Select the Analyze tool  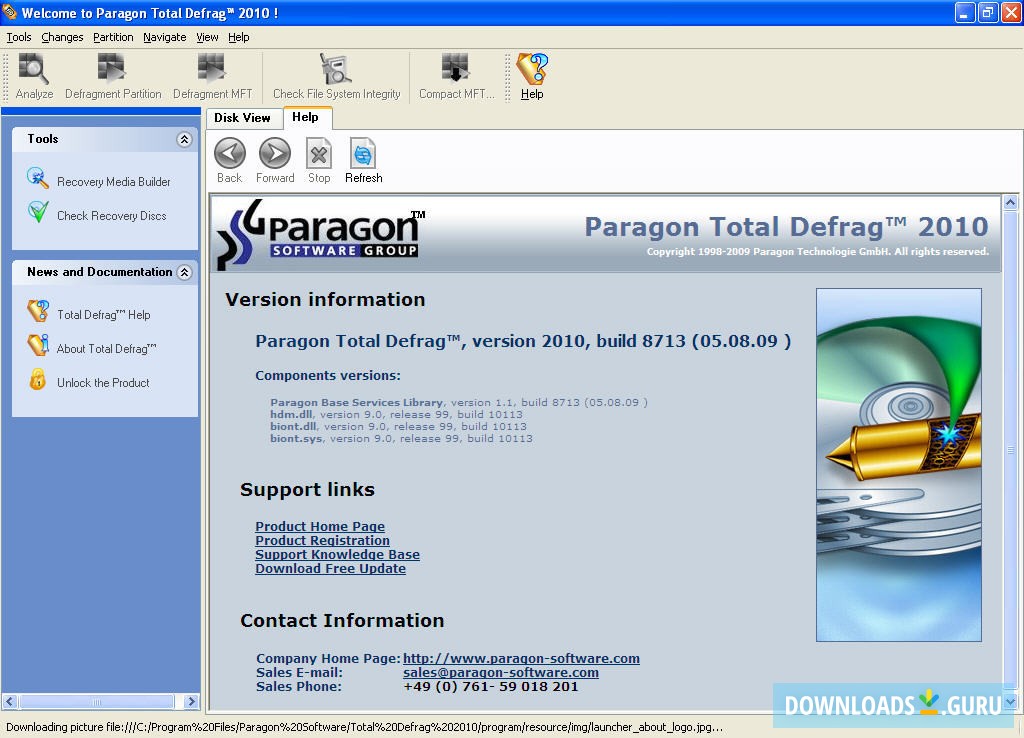(33, 75)
